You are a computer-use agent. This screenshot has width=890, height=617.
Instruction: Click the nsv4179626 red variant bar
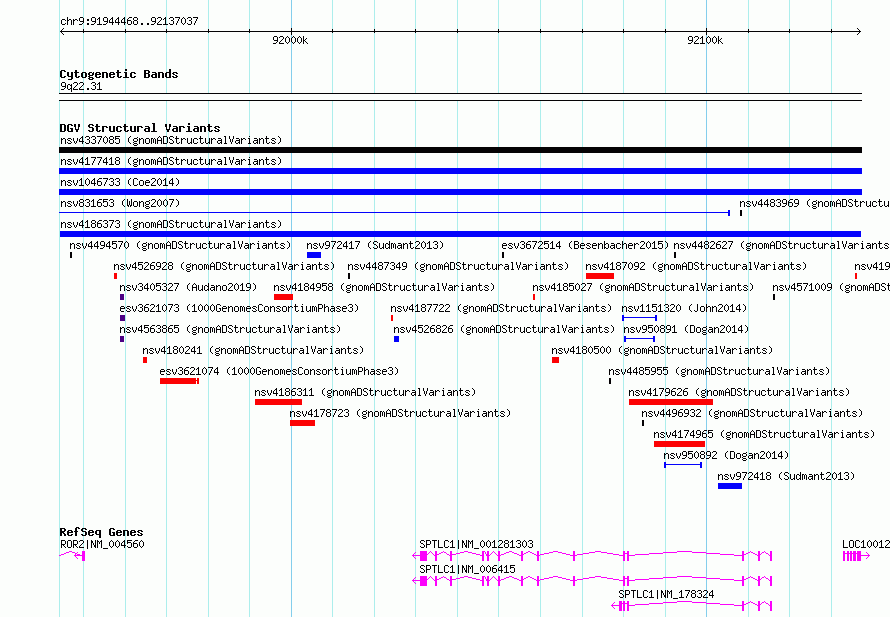671,402
